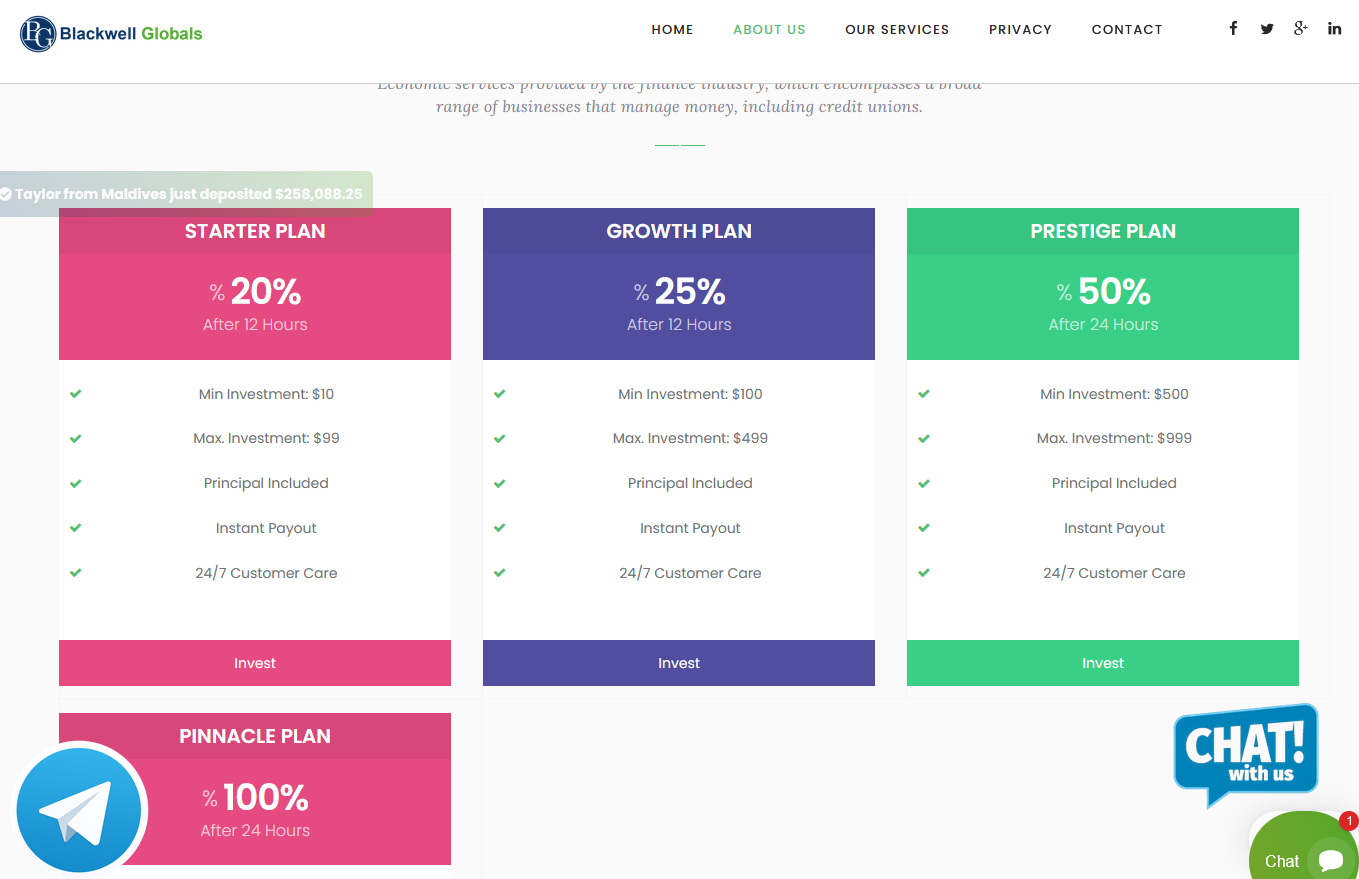
Task: Click the checkmark beside 'Min Investment: $500'
Action: tap(923, 394)
